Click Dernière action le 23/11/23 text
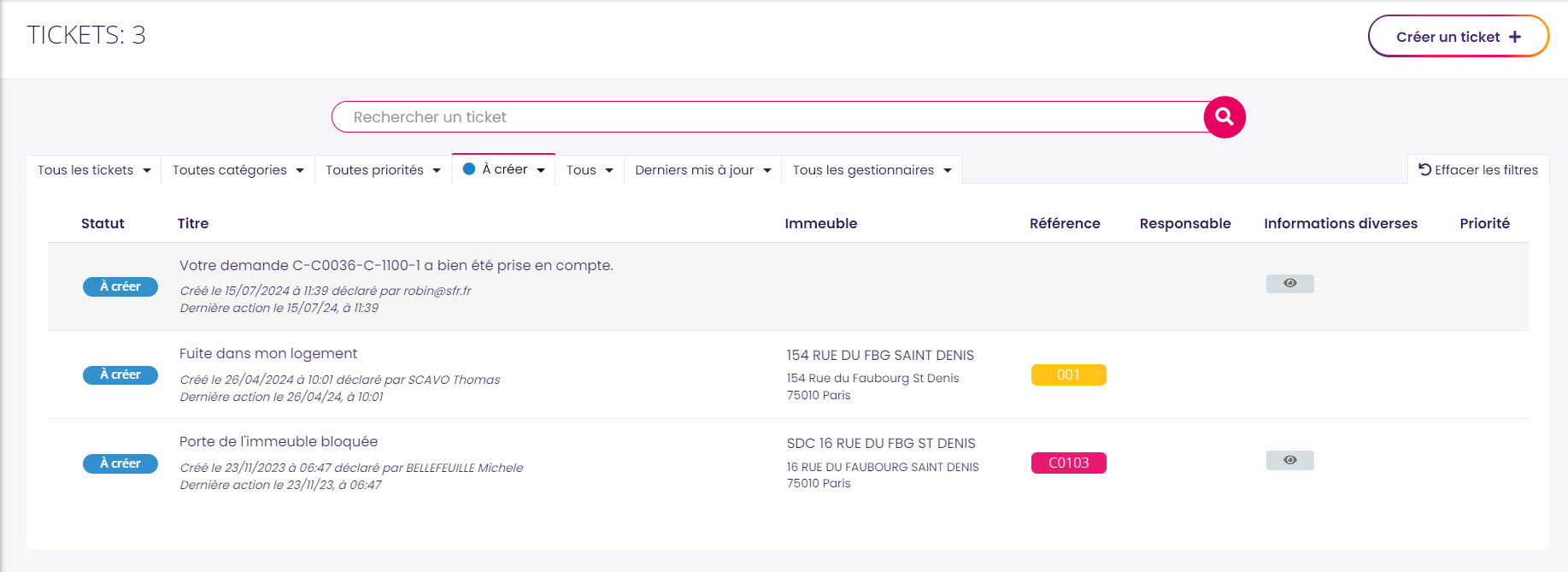Screen dimensions: 1568x572 280,485
